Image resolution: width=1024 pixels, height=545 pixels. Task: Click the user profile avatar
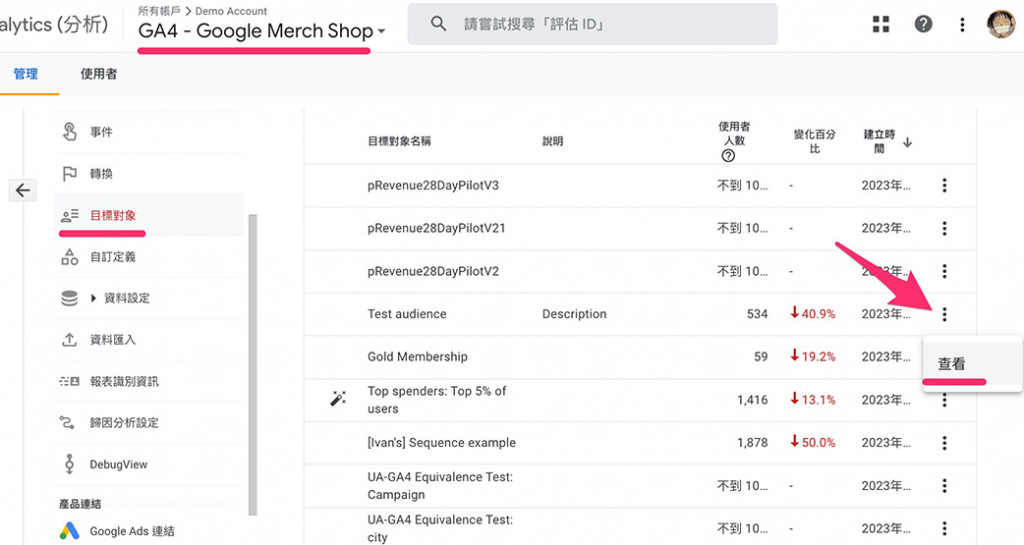[1000, 24]
